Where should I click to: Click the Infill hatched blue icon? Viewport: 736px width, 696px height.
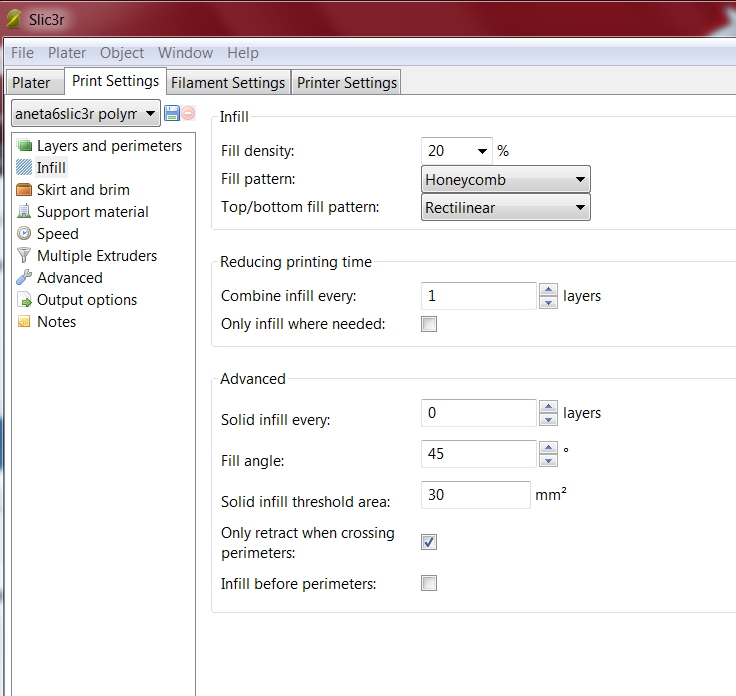point(24,168)
